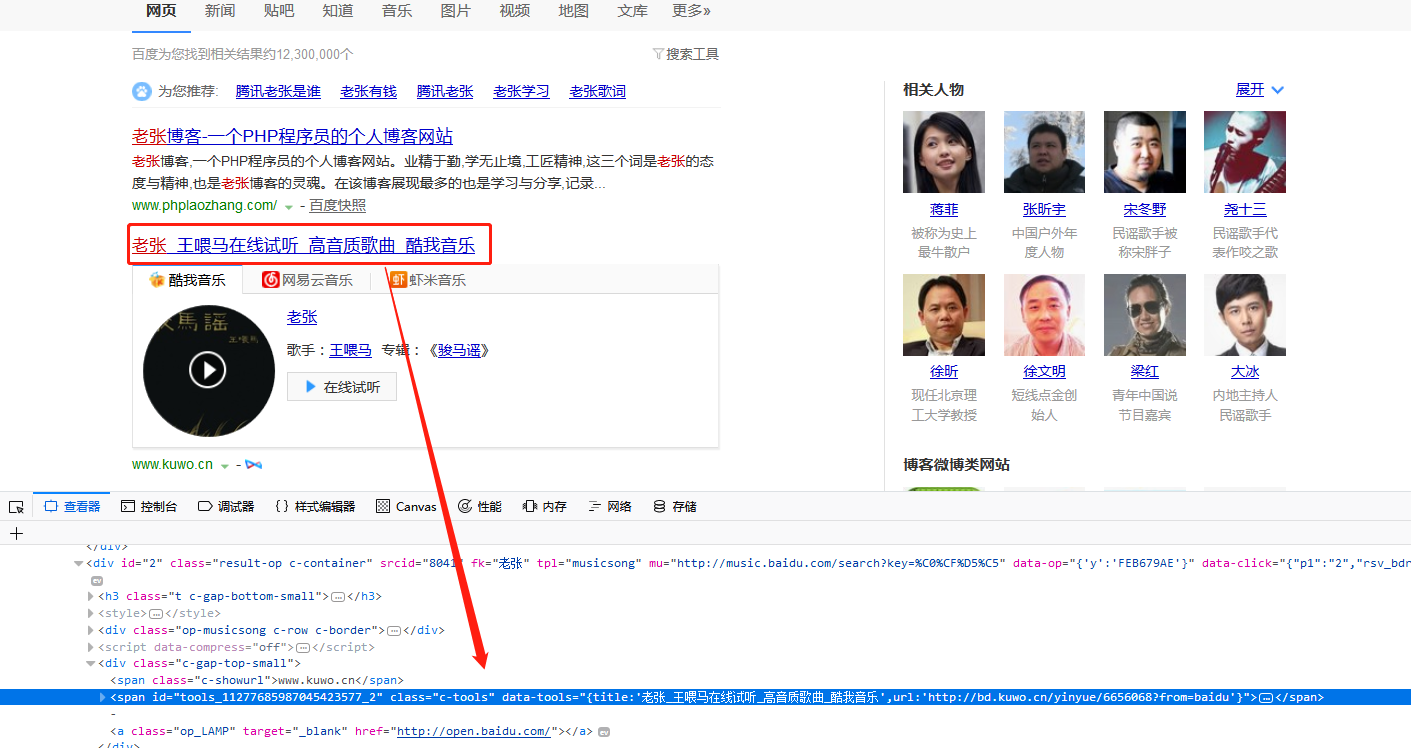Screen dimensions: 1411x748
Task: Open the 调试器 debugger tab
Action: pyautogui.click(x=226, y=507)
